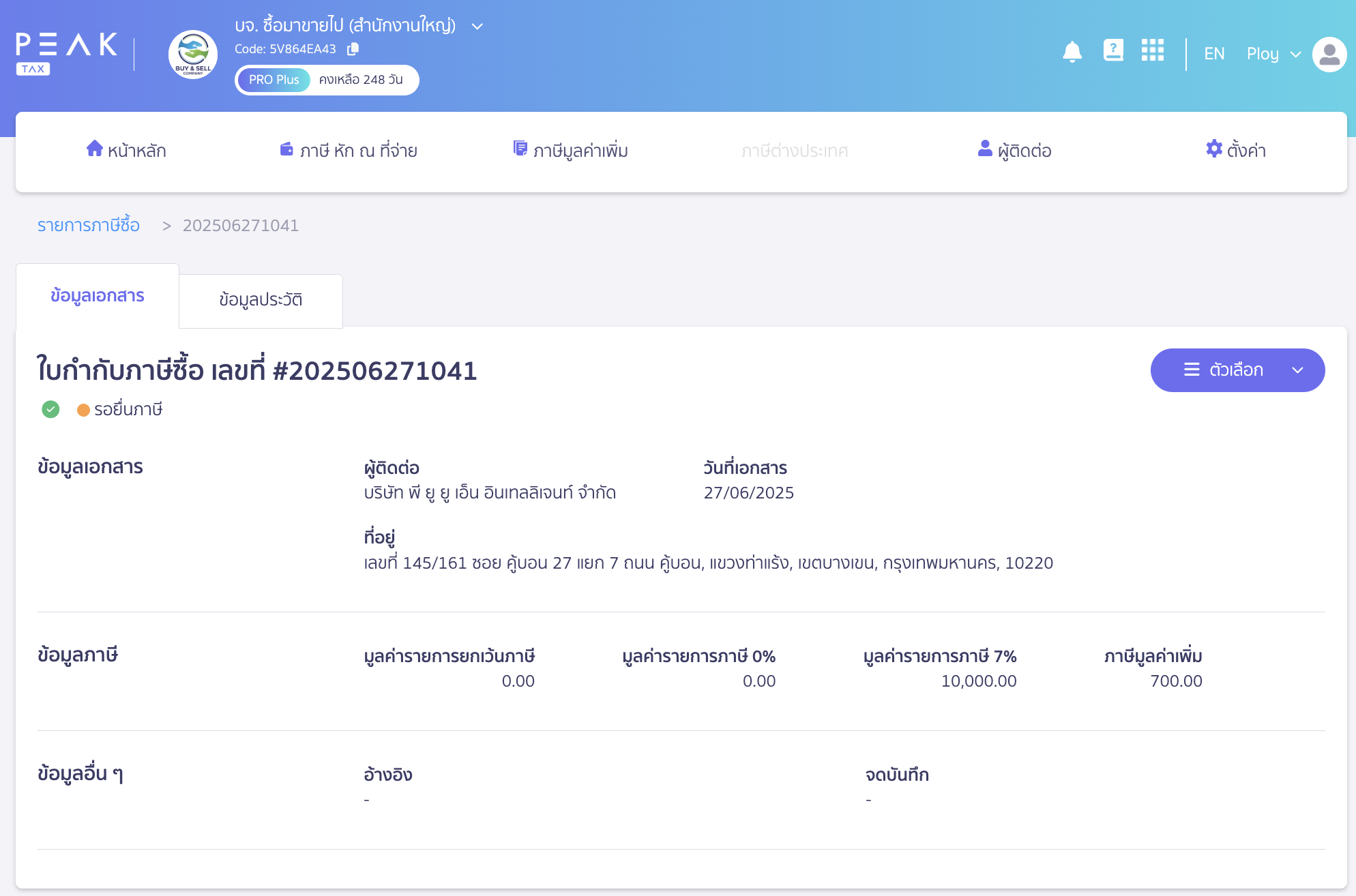Switch language to EN
Image resolution: width=1356 pixels, height=896 pixels.
tap(1213, 54)
